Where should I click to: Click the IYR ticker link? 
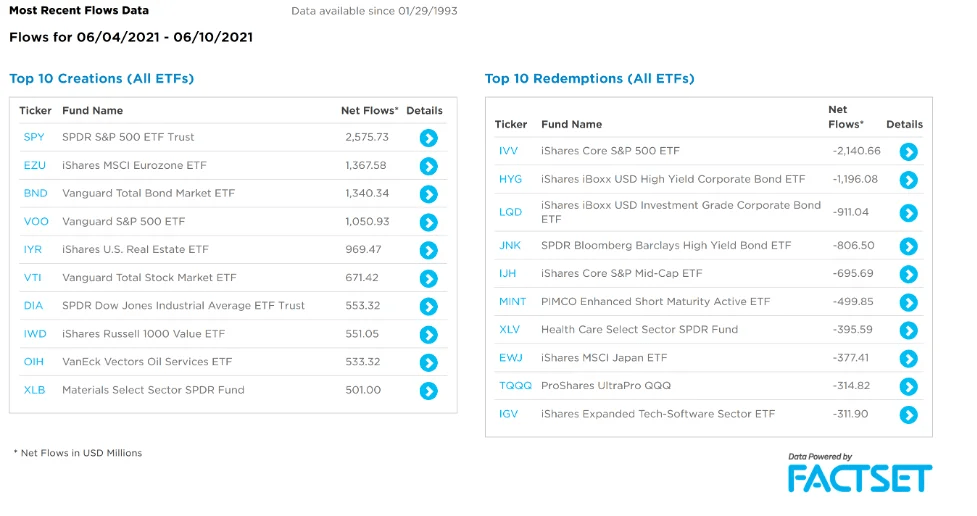[x=32, y=249]
